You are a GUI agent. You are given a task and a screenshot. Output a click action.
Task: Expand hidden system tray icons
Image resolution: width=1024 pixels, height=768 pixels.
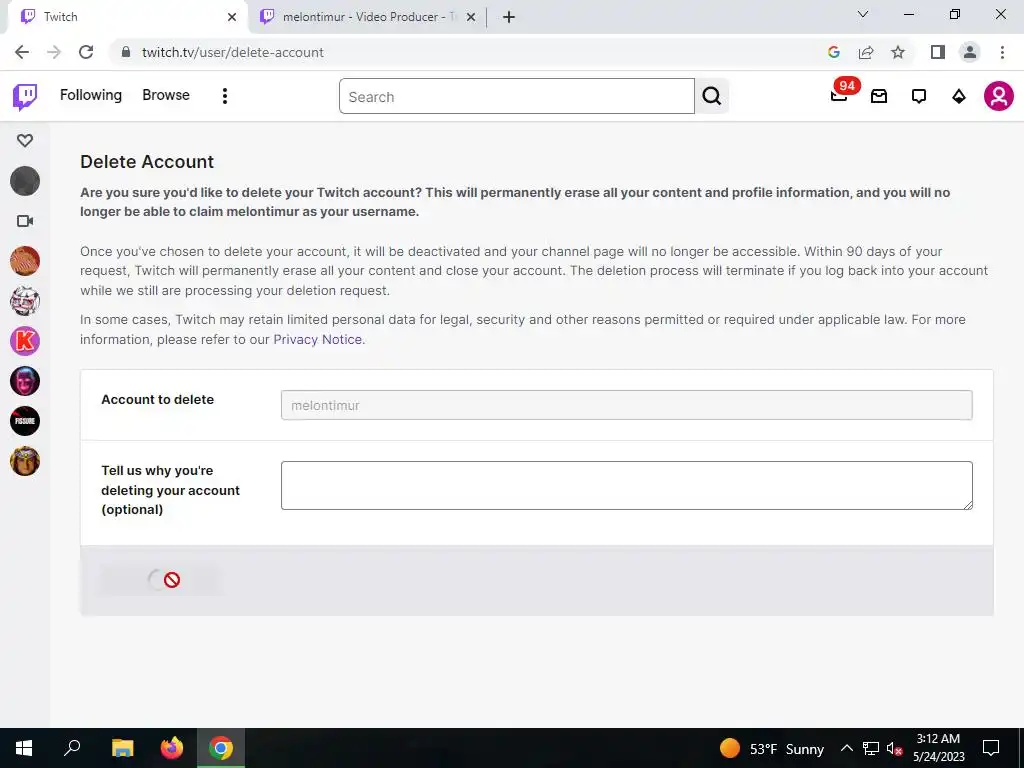846,748
